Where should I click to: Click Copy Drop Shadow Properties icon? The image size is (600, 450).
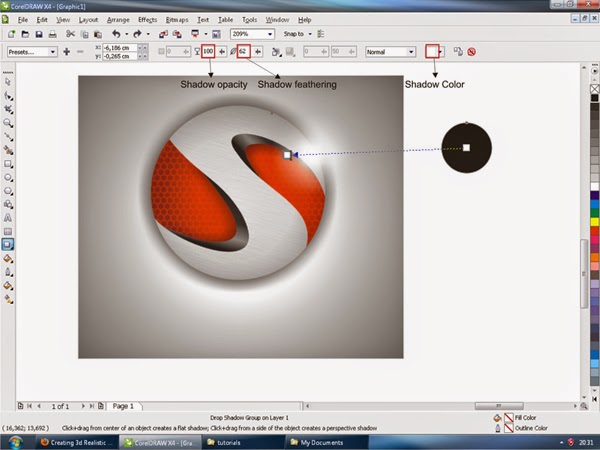pos(458,52)
